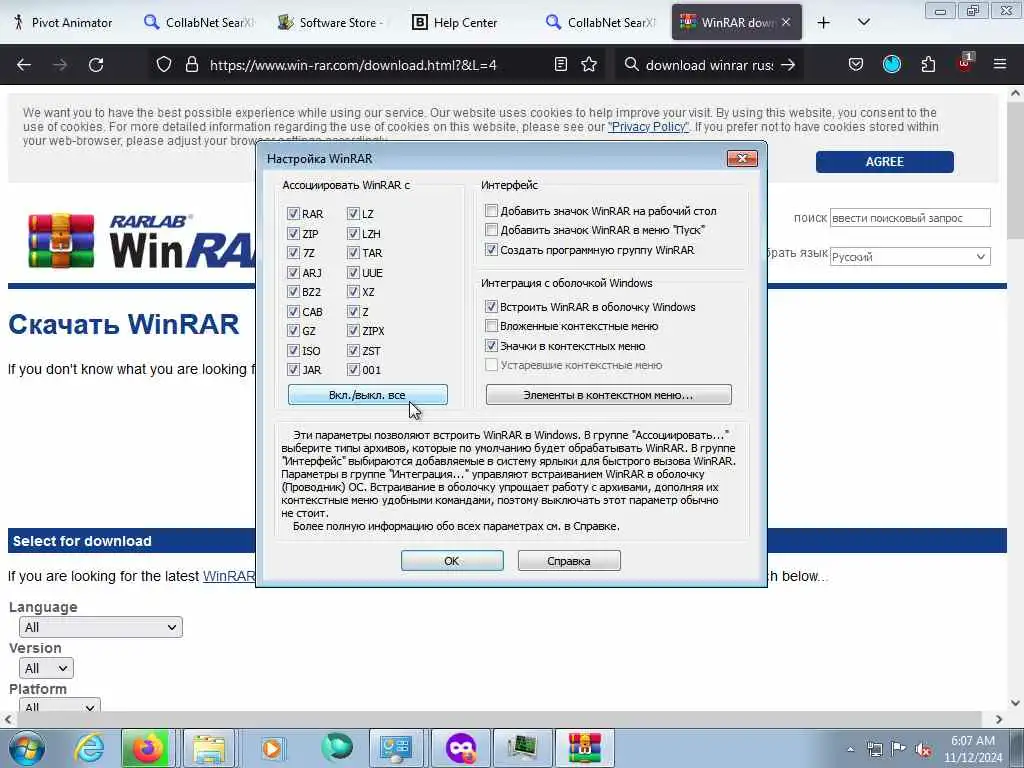Accept cookies with the AGREE button

pyautogui.click(x=884, y=161)
